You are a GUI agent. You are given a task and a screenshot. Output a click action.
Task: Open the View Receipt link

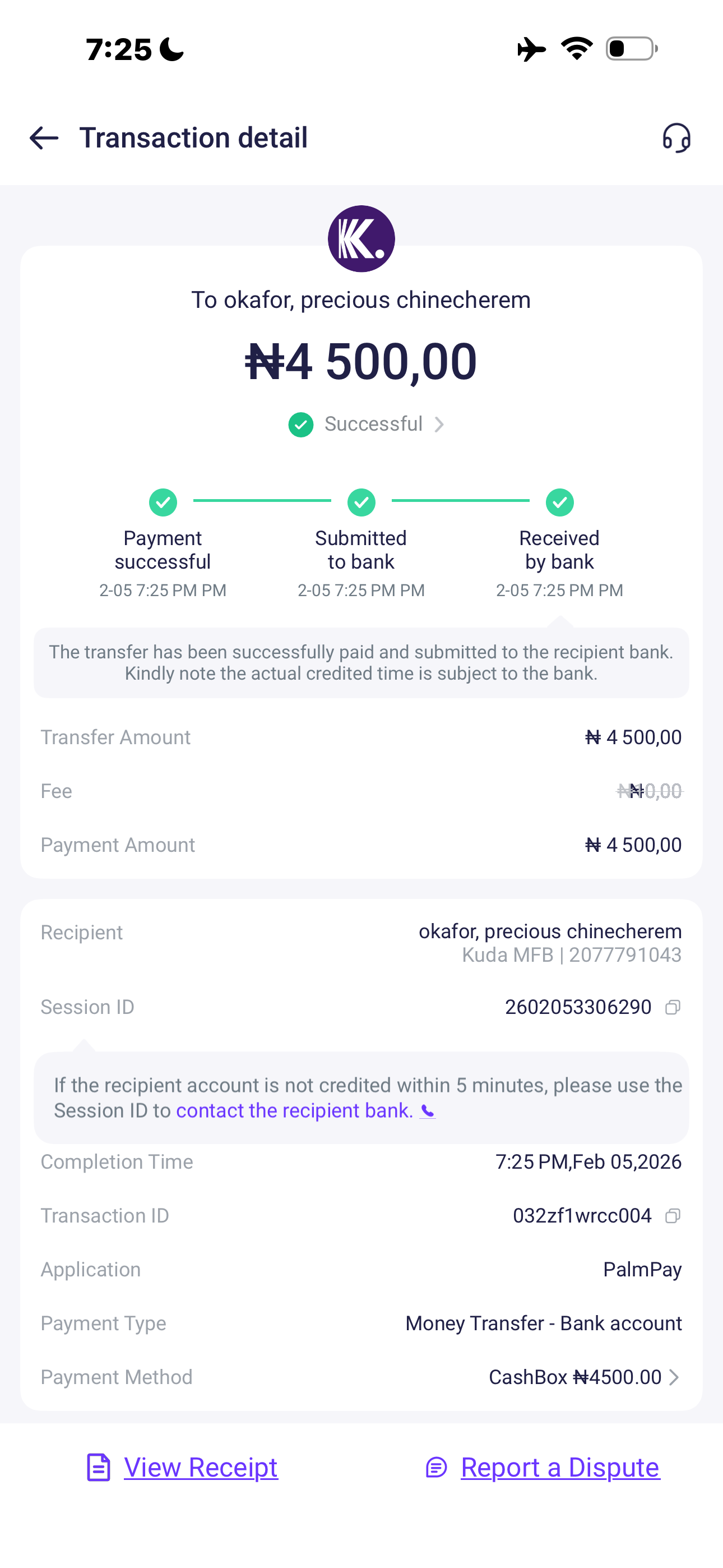point(201,1467)
